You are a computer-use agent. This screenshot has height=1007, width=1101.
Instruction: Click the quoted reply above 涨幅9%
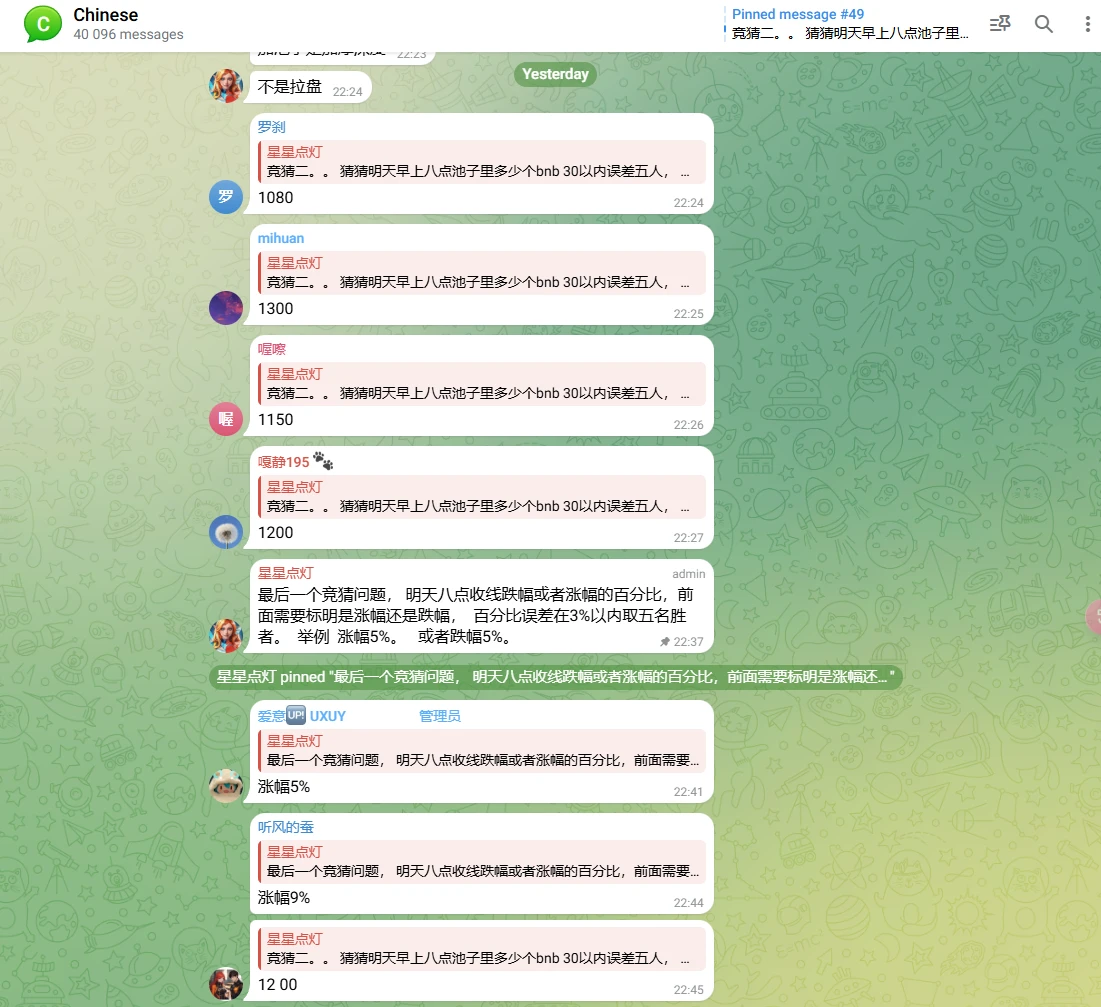click(481, 862)
